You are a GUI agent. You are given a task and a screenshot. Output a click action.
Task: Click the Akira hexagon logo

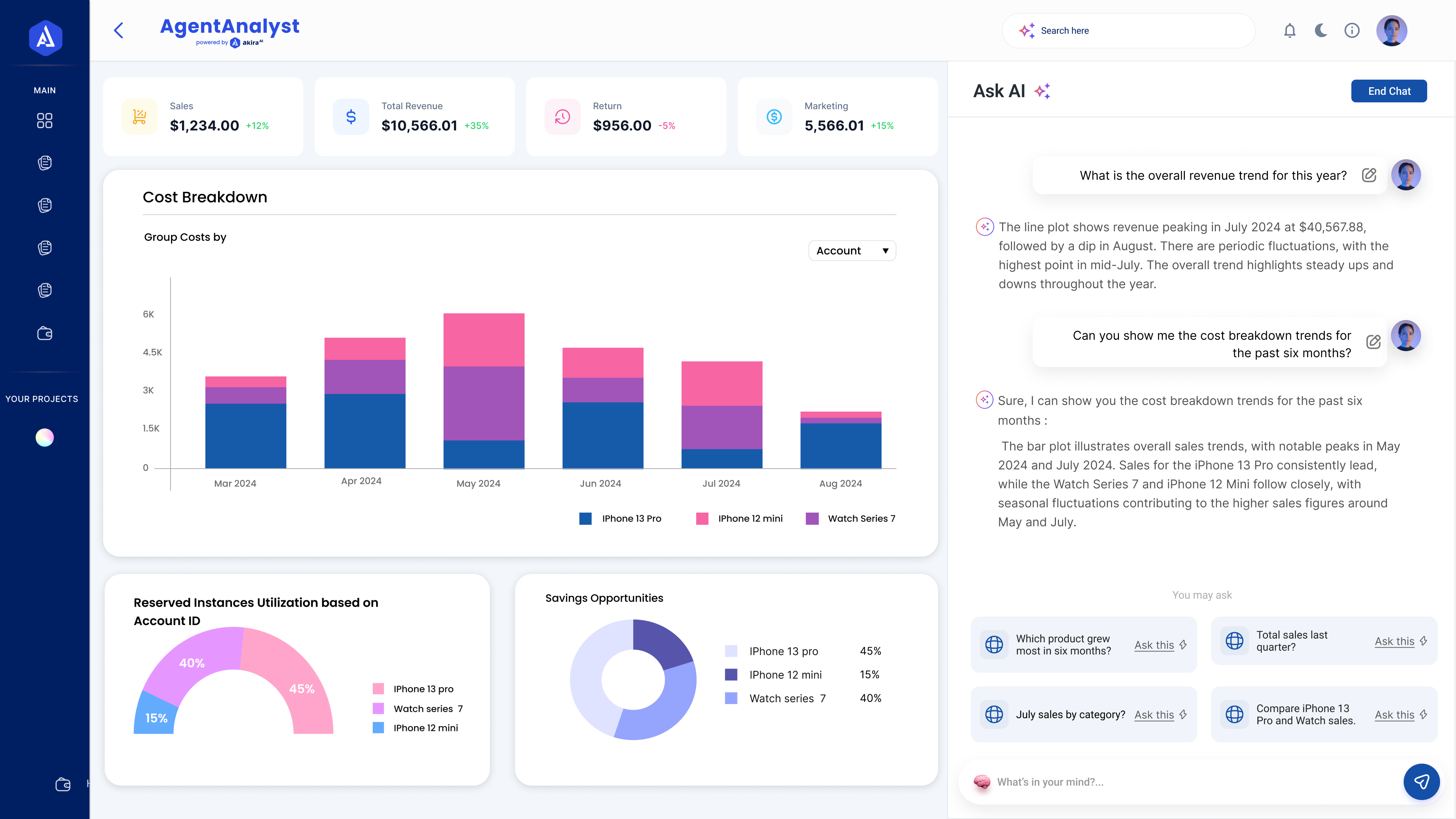pos(45,38)
